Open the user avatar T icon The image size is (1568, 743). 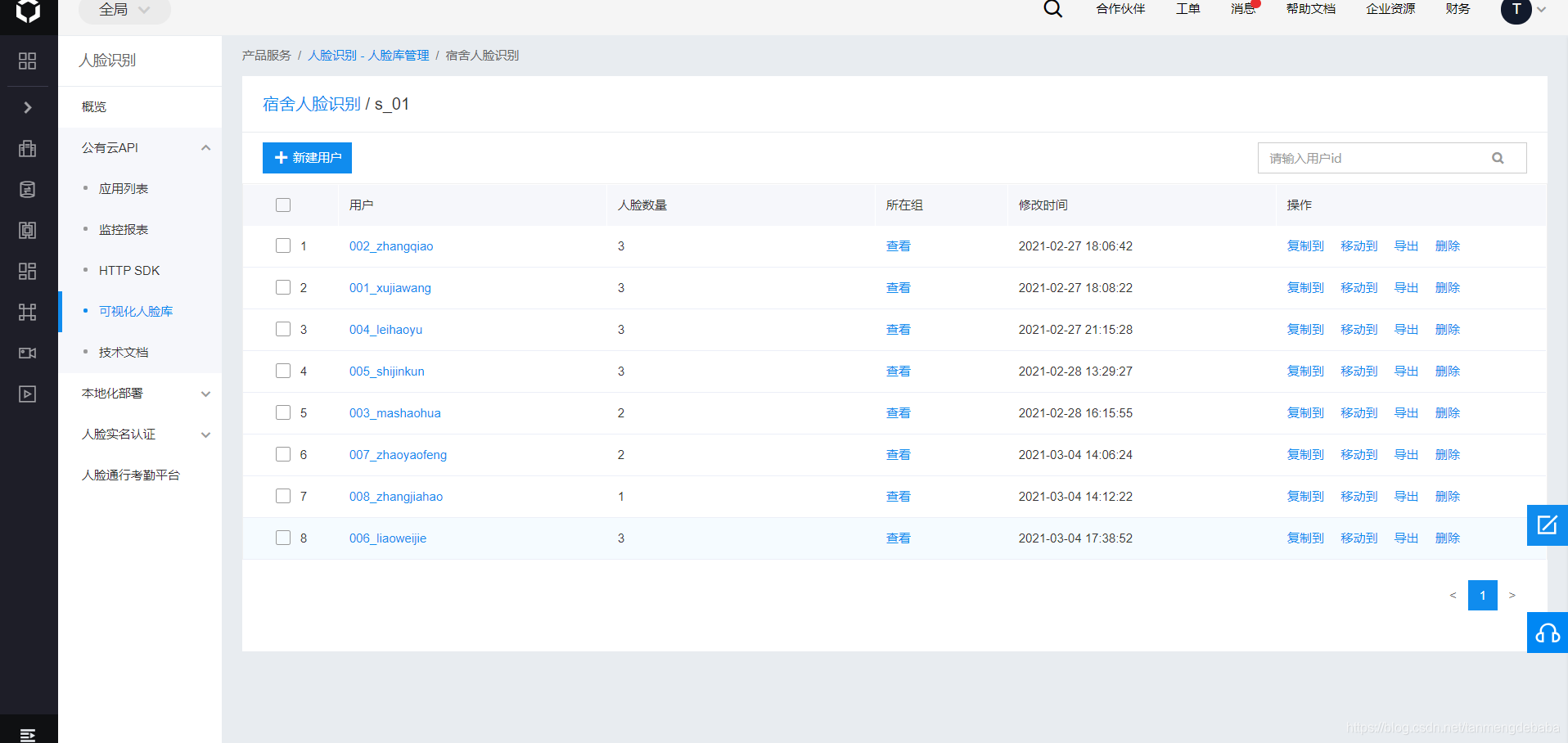pyautogui.click(x=1516, y=10)
